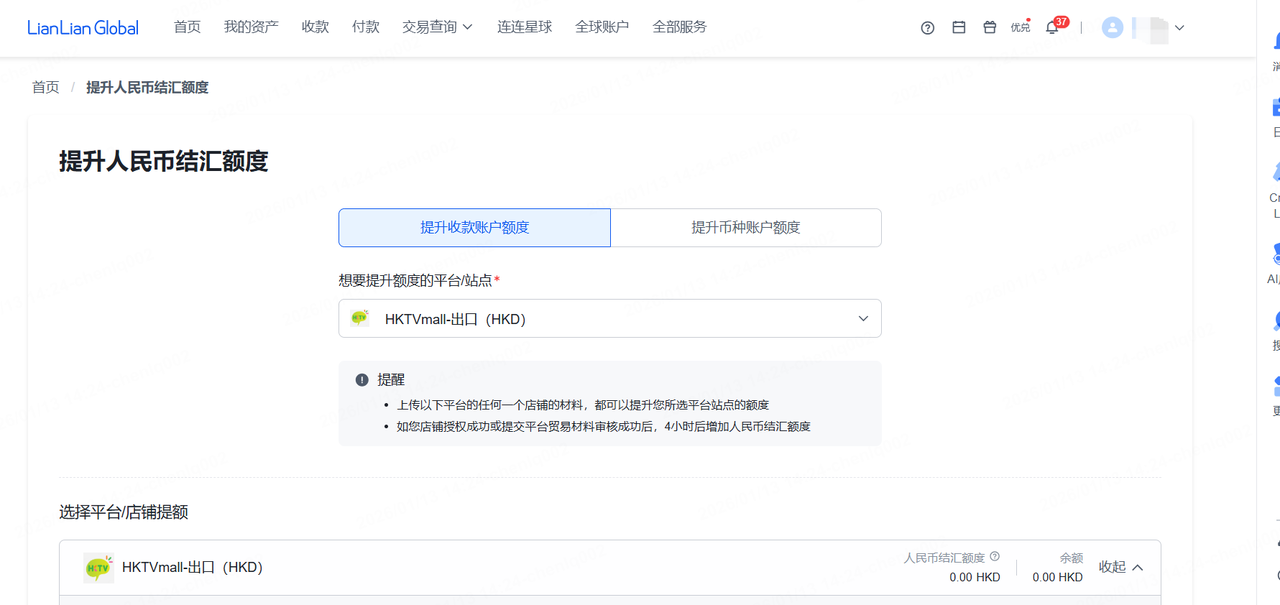1280x605 pixels.
Task: Select the 提升收款账户额度 tab
Action: pos(475,228)
